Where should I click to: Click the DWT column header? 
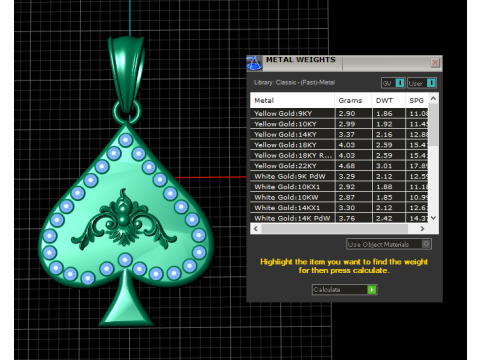coord(388,100)
